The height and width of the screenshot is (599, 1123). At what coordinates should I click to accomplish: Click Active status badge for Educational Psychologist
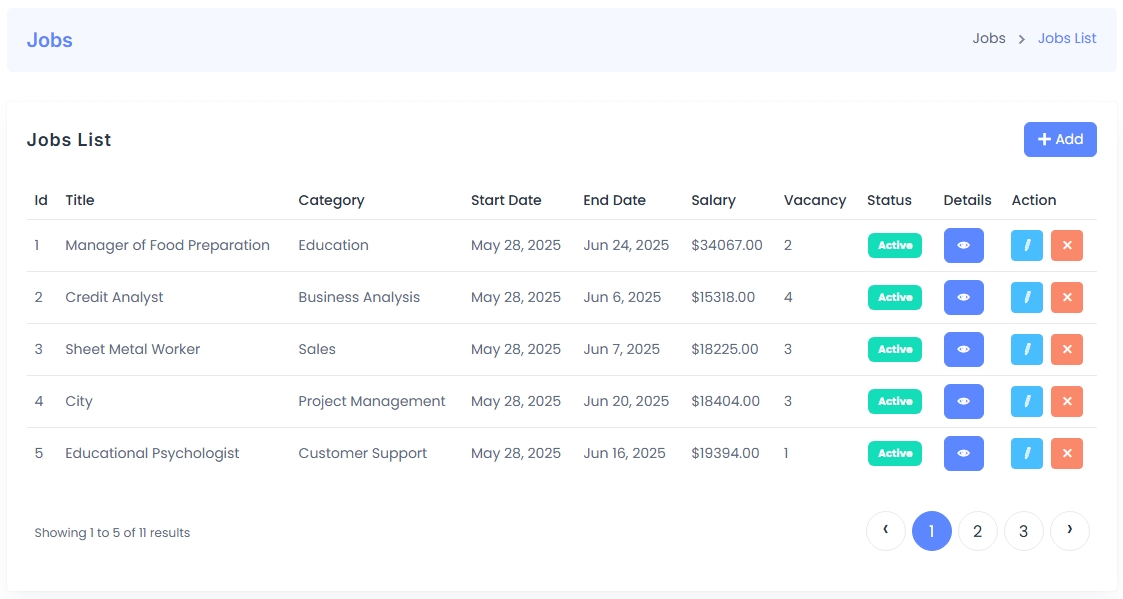click(x=895, y=453)
